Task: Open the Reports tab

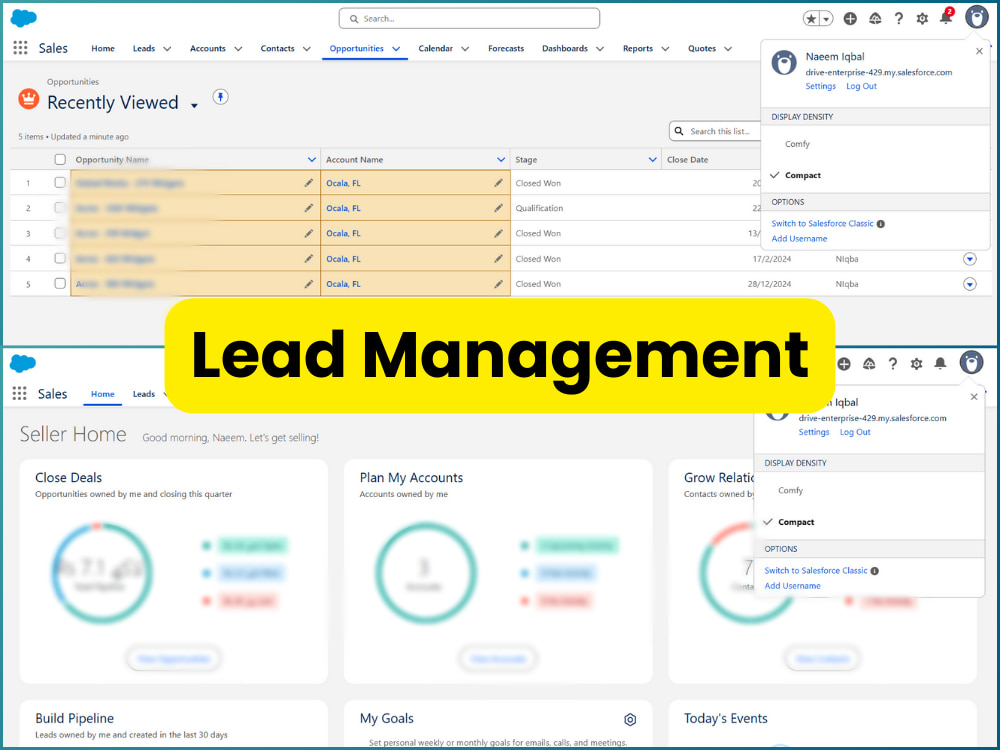Action: [x=638, y=48]
